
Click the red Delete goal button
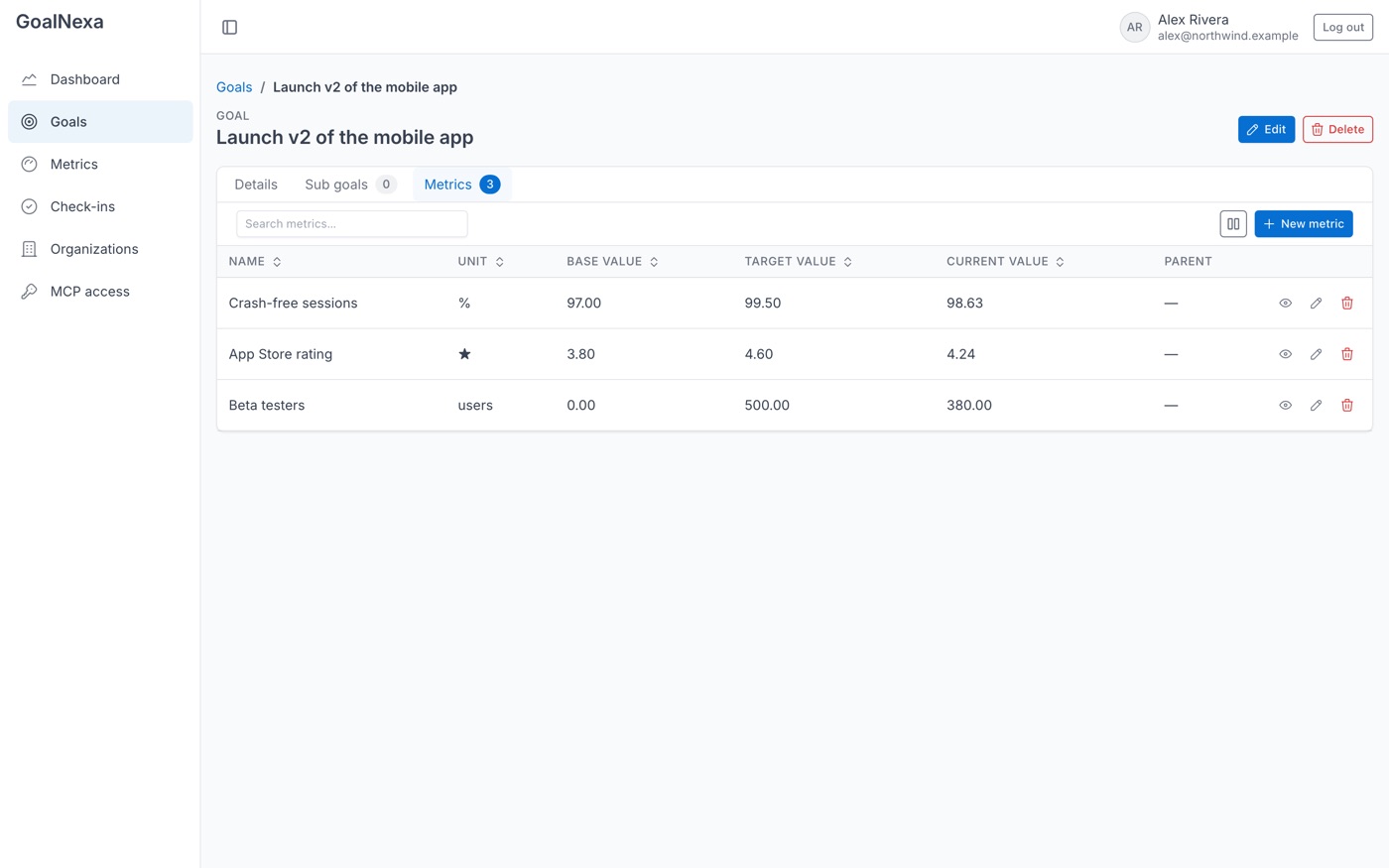(1337, 130)
